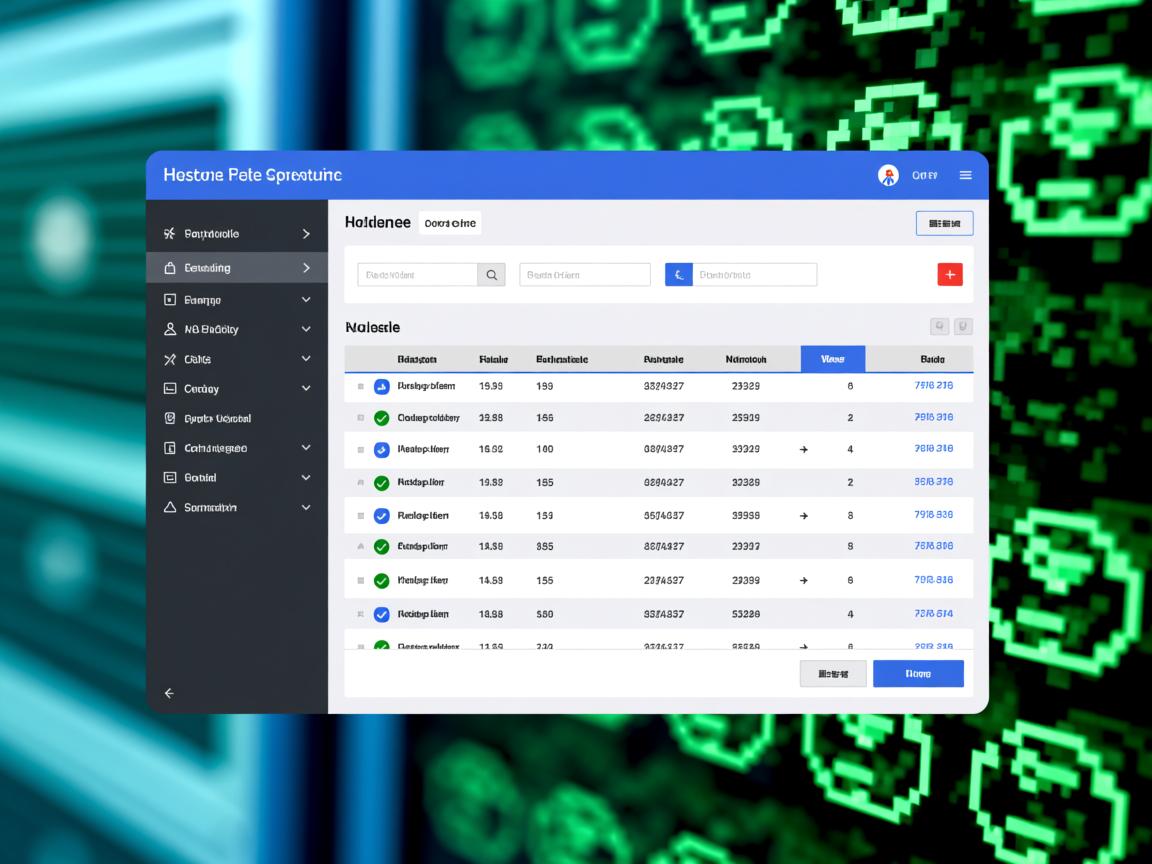Click the magnifier search icon
The height and width of the screenshot is (864, 1152).
(491, 274)
